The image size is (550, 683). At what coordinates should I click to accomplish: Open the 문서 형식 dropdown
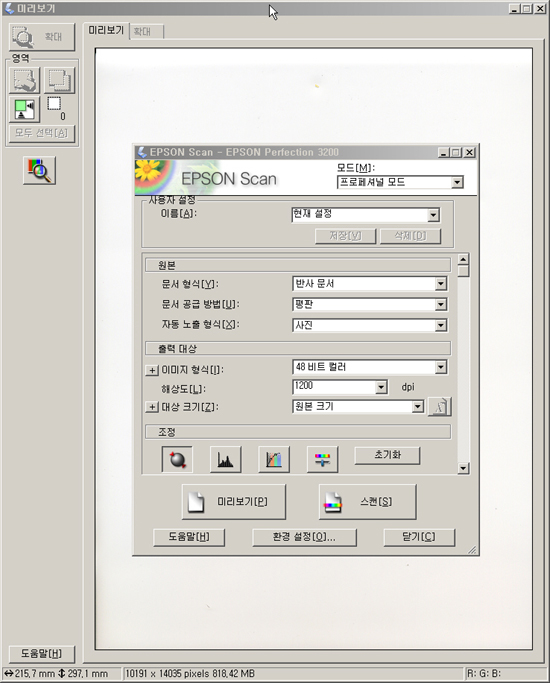(x=370, y=284)
